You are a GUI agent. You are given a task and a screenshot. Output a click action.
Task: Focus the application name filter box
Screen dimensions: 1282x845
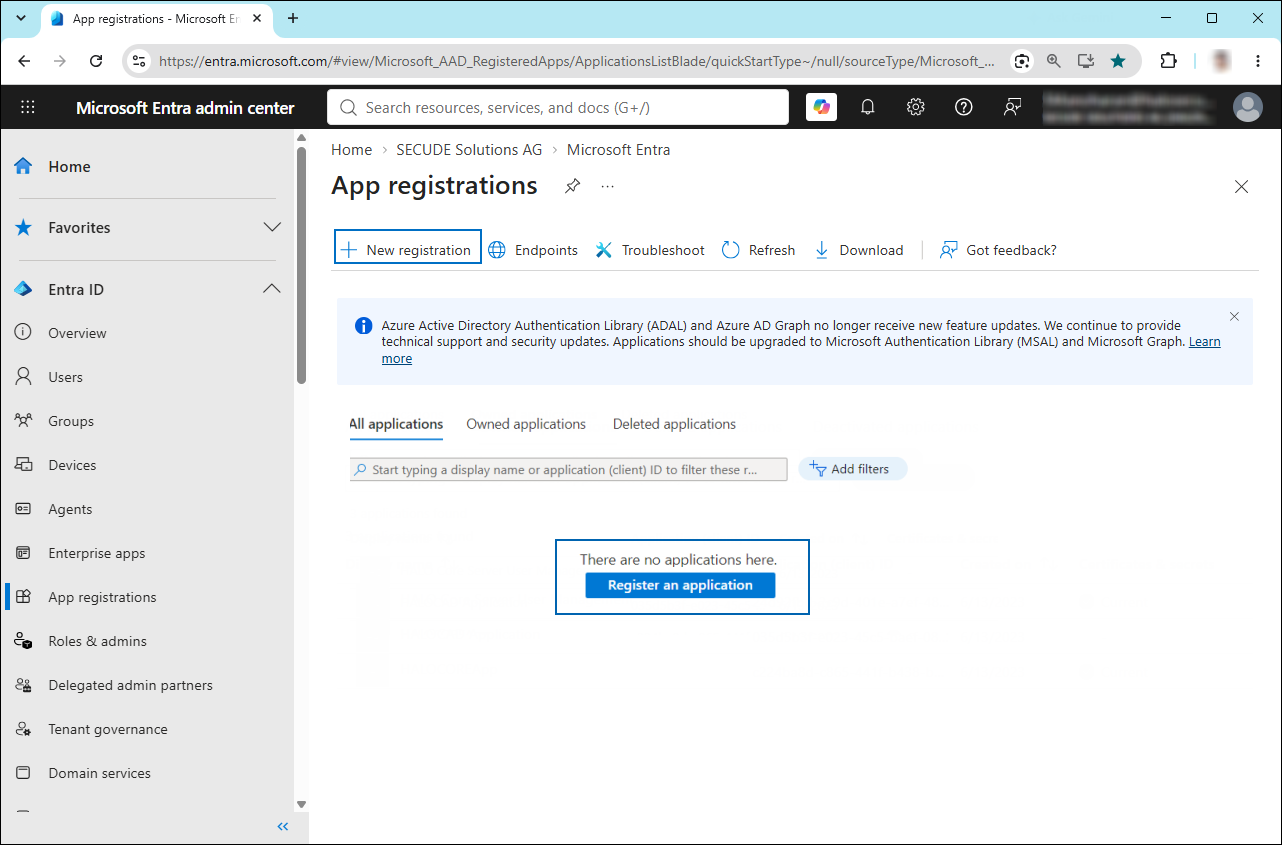(x=569, y=469)
